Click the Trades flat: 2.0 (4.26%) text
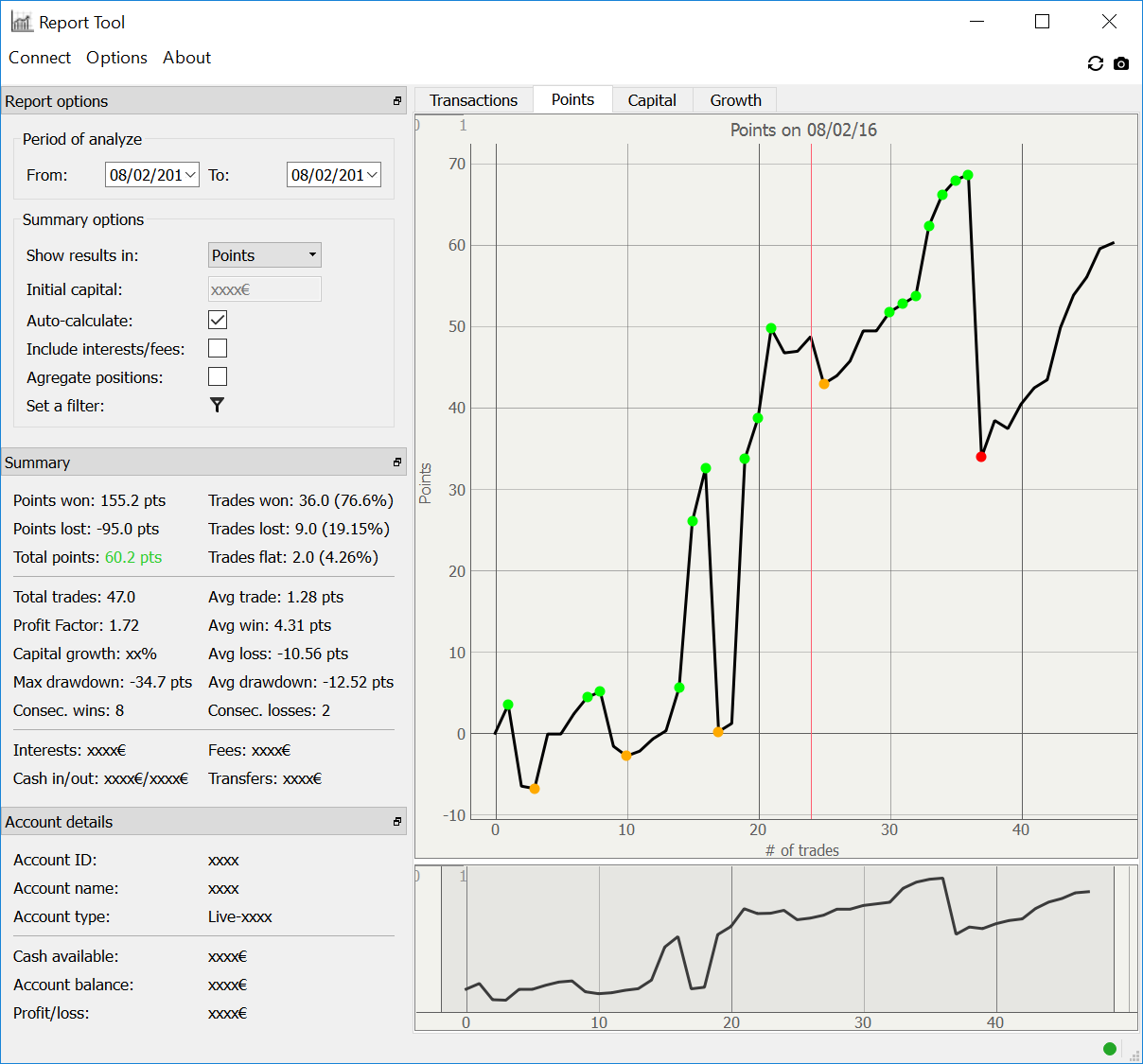This screenshot has height=1064, width=1143. (x=293, y=557)
